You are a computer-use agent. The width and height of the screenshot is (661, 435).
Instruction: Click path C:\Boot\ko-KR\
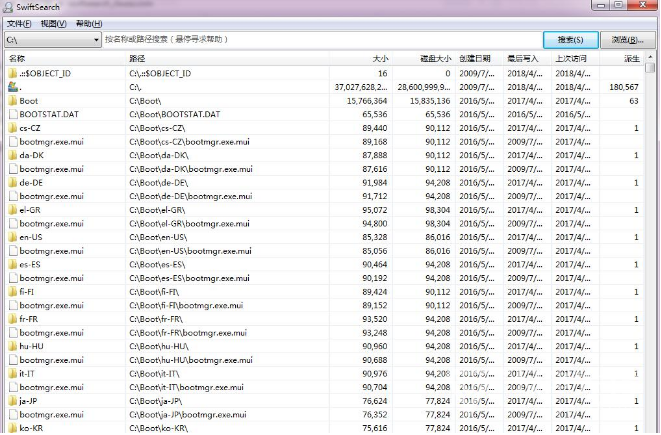tap(158, 428)
